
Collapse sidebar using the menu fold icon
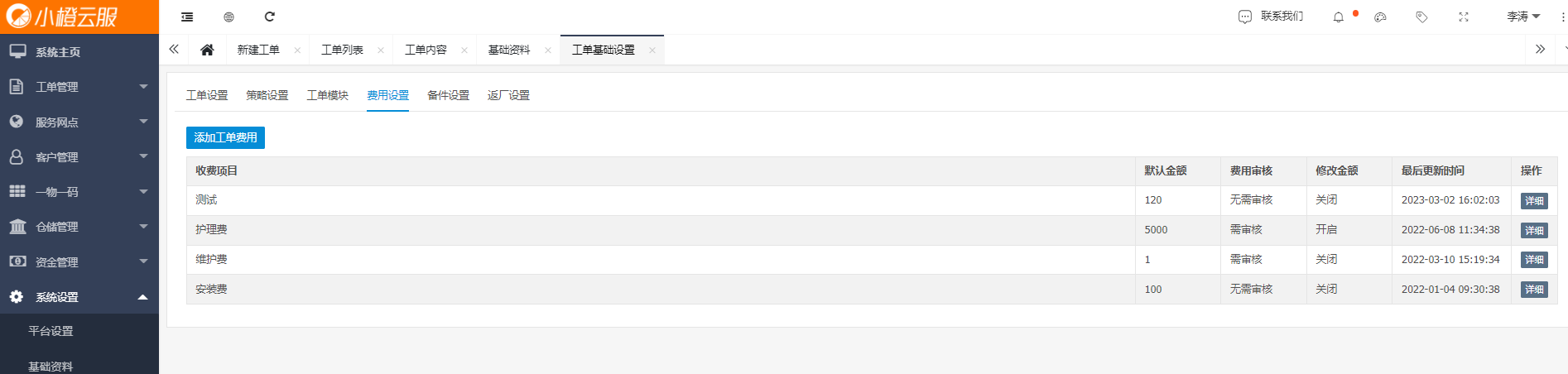(187, 17)
